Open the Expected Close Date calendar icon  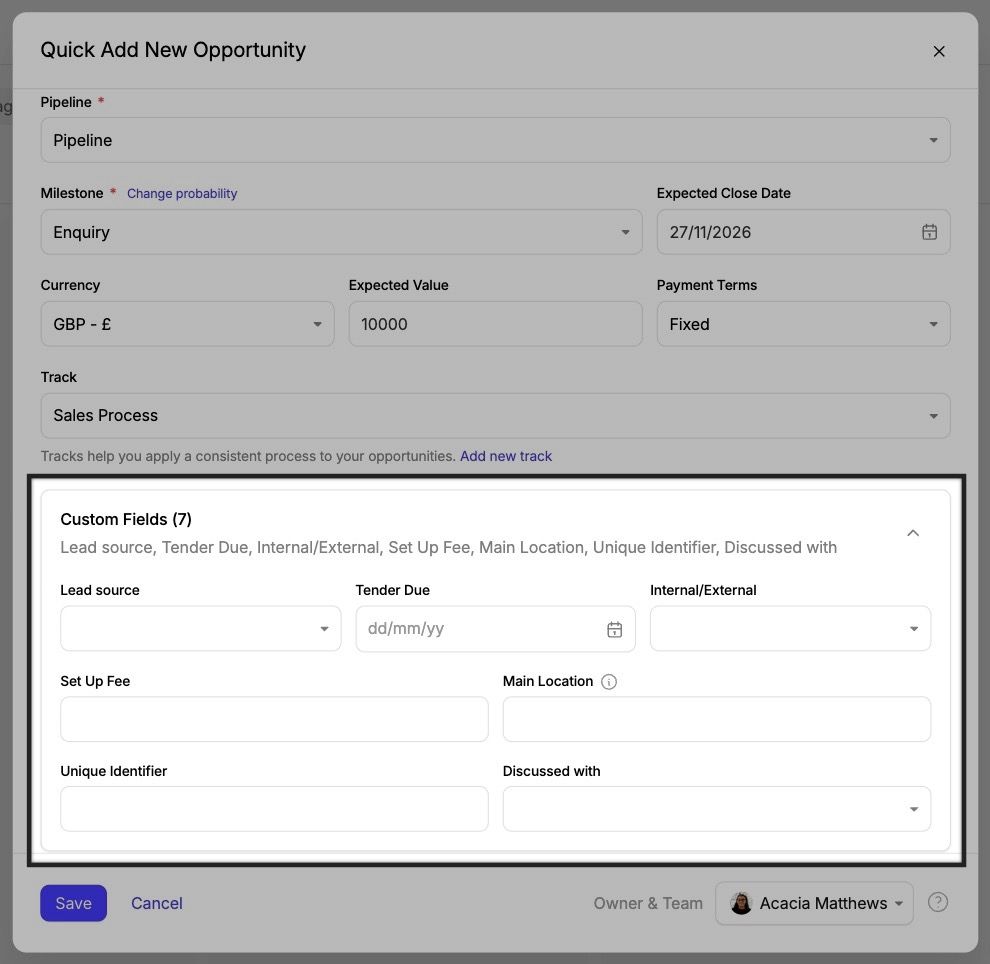click(929, 232)
